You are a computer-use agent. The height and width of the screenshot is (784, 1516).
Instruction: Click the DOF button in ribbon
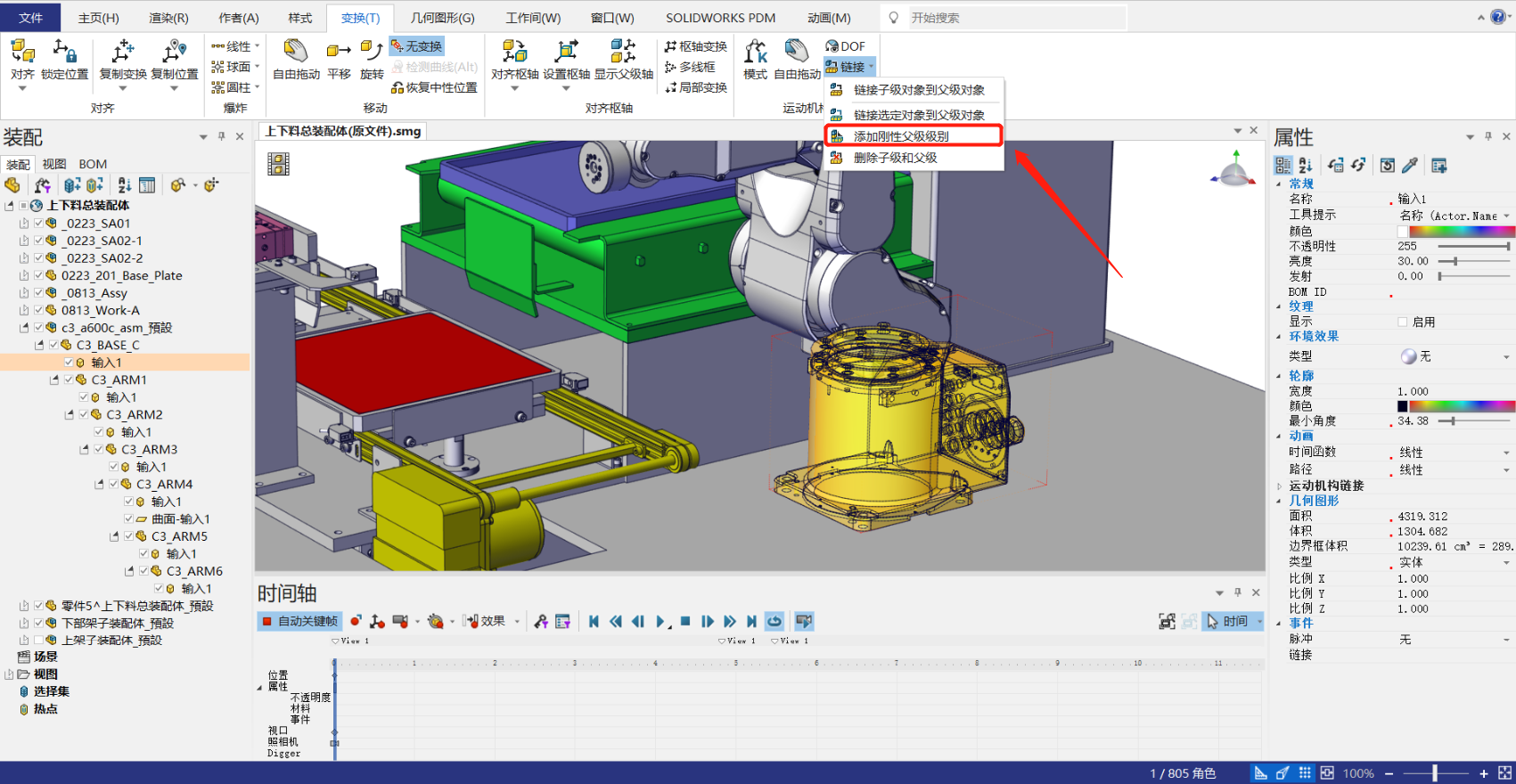coord(845,46)
